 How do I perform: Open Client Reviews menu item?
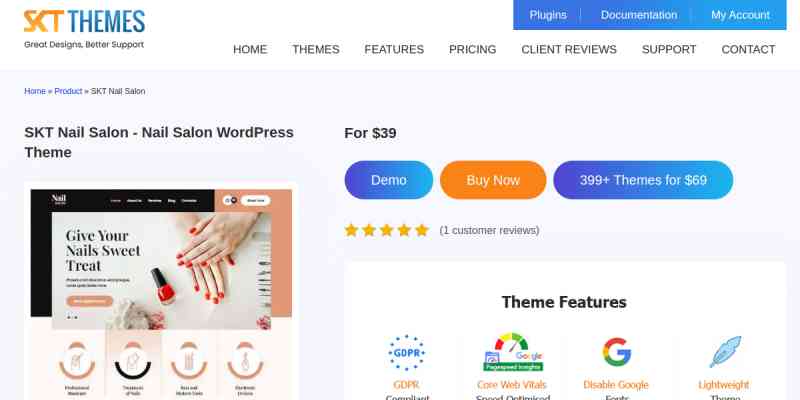click(x=569, y=49)
